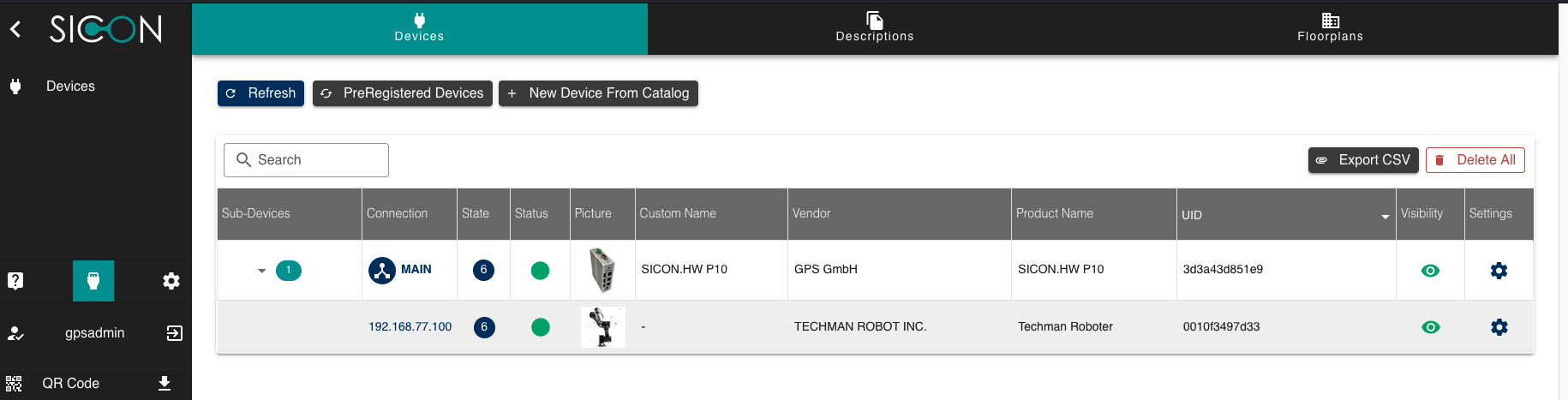Screen dimensions: 1568x400
Task: Click the Refresh button
Action: [260, 93]
